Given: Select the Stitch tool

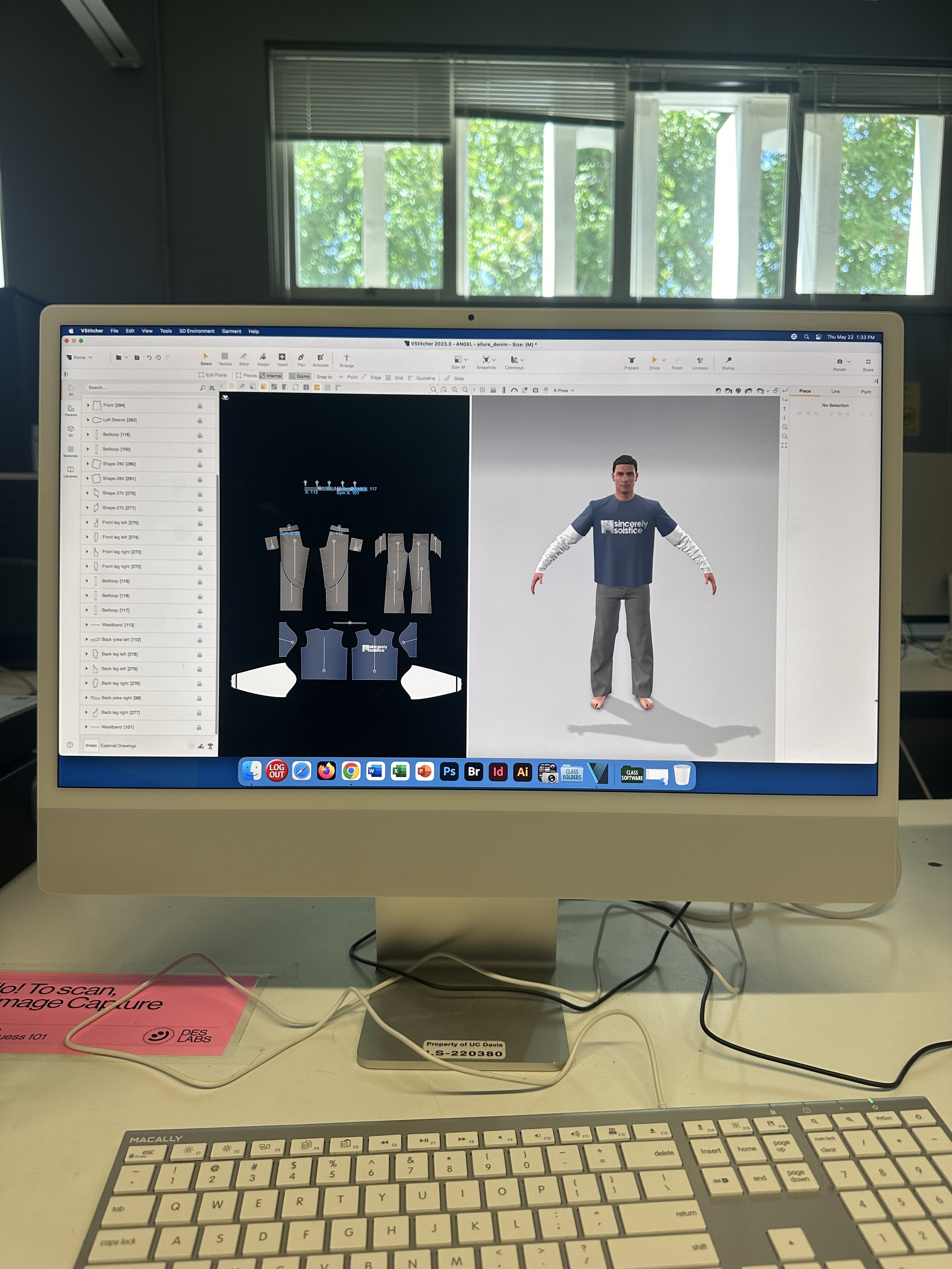Looking at the screenshot, I should pos(244,358).
